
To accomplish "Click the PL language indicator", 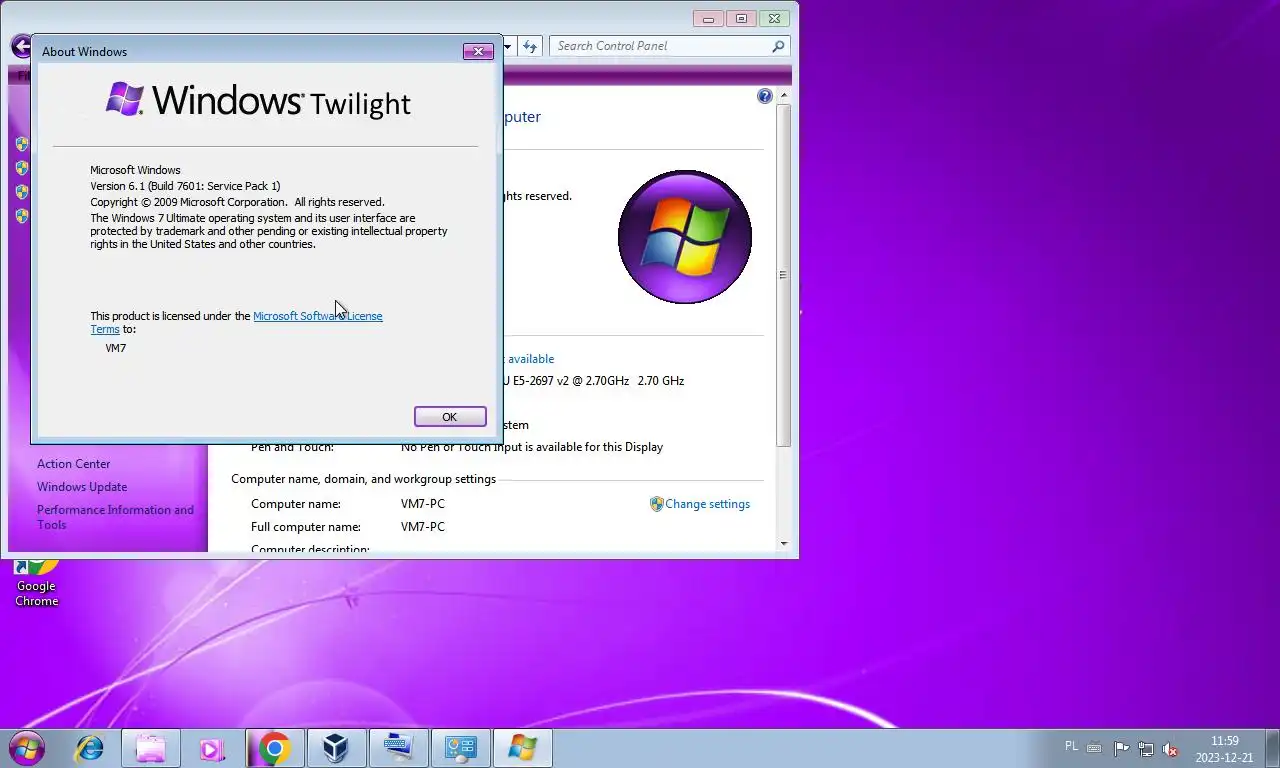I will coord(1071,746).
